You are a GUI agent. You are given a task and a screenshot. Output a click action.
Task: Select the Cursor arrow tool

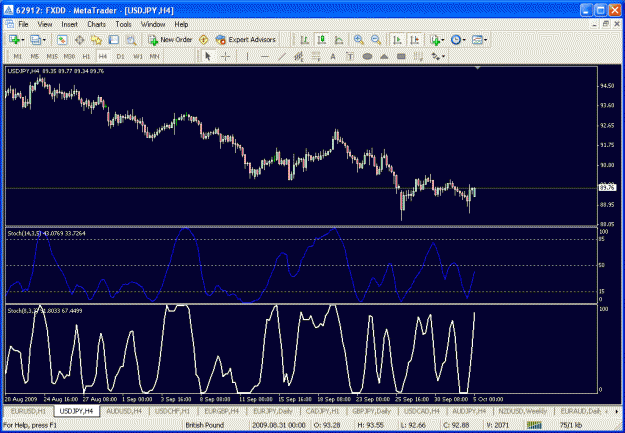(207, 57)
